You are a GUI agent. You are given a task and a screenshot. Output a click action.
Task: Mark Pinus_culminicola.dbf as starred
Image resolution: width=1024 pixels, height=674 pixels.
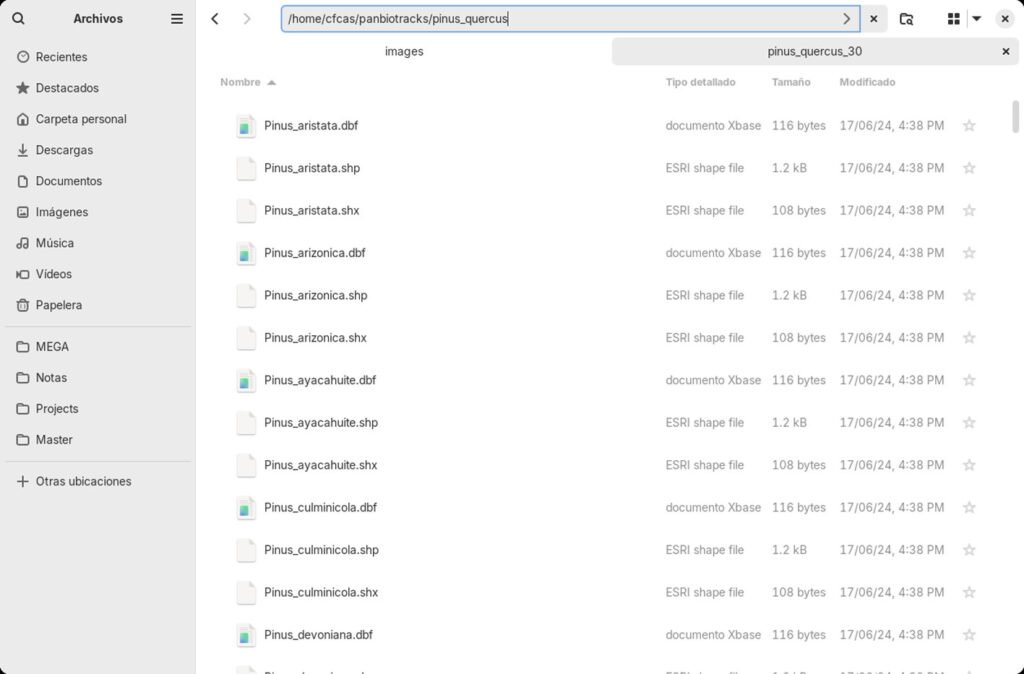[x=968, y=508]
